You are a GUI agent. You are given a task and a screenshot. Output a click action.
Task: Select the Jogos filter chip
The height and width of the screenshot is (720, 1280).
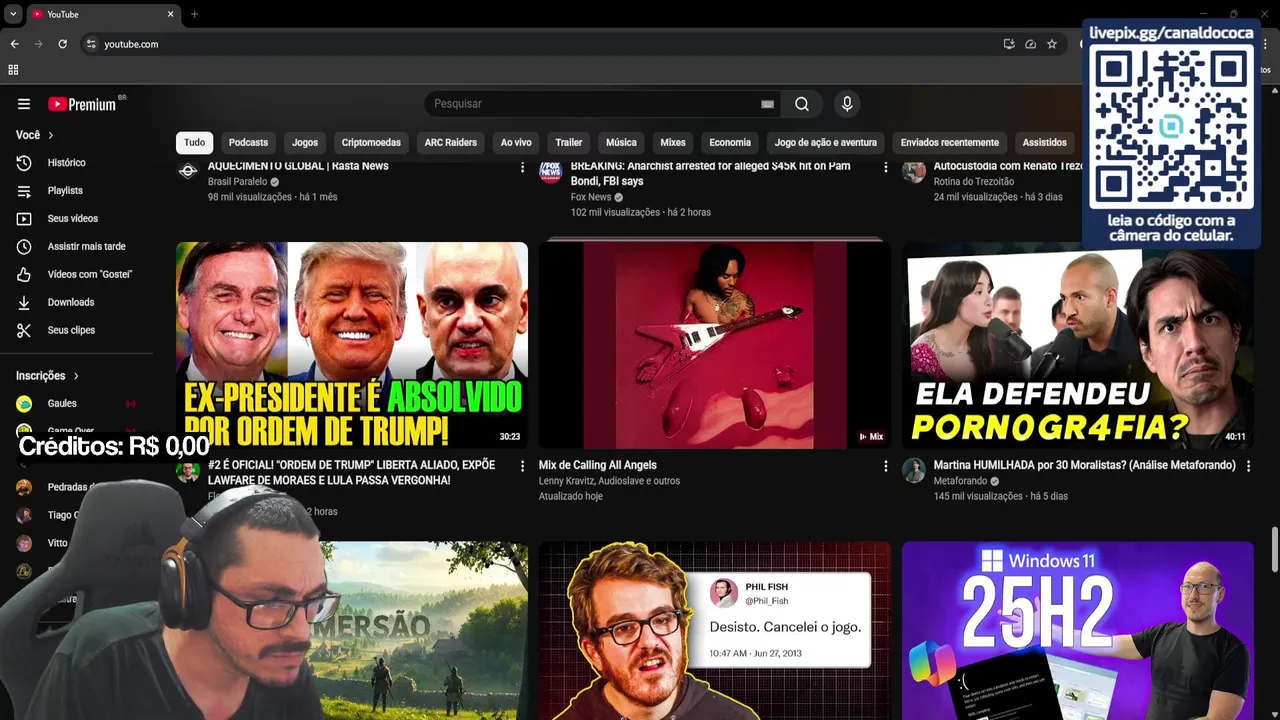305,143
